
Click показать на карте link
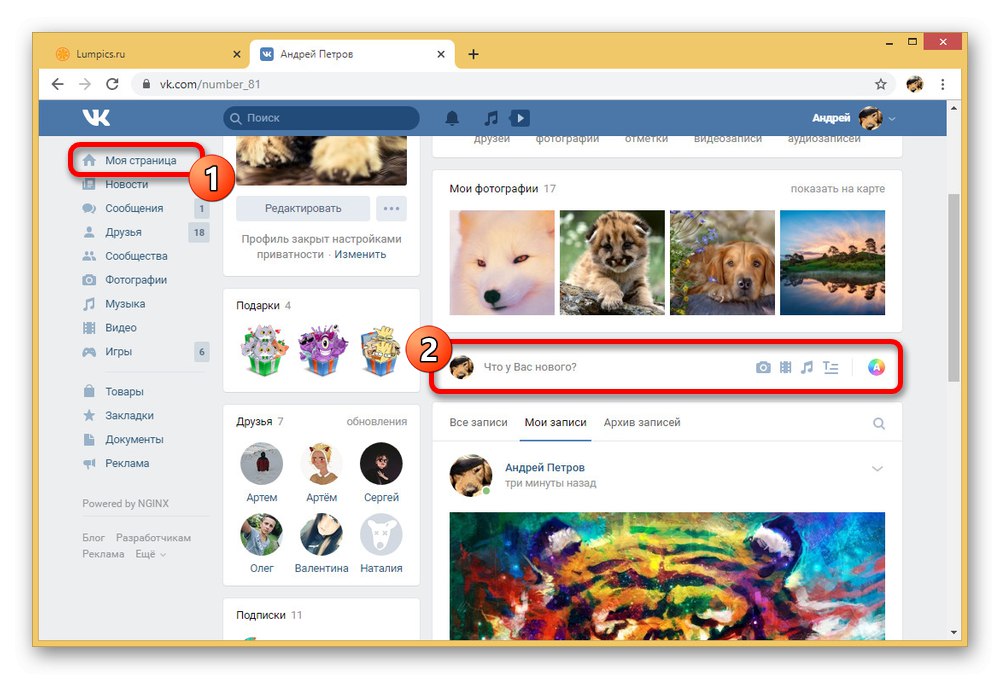tap(837, 189)
